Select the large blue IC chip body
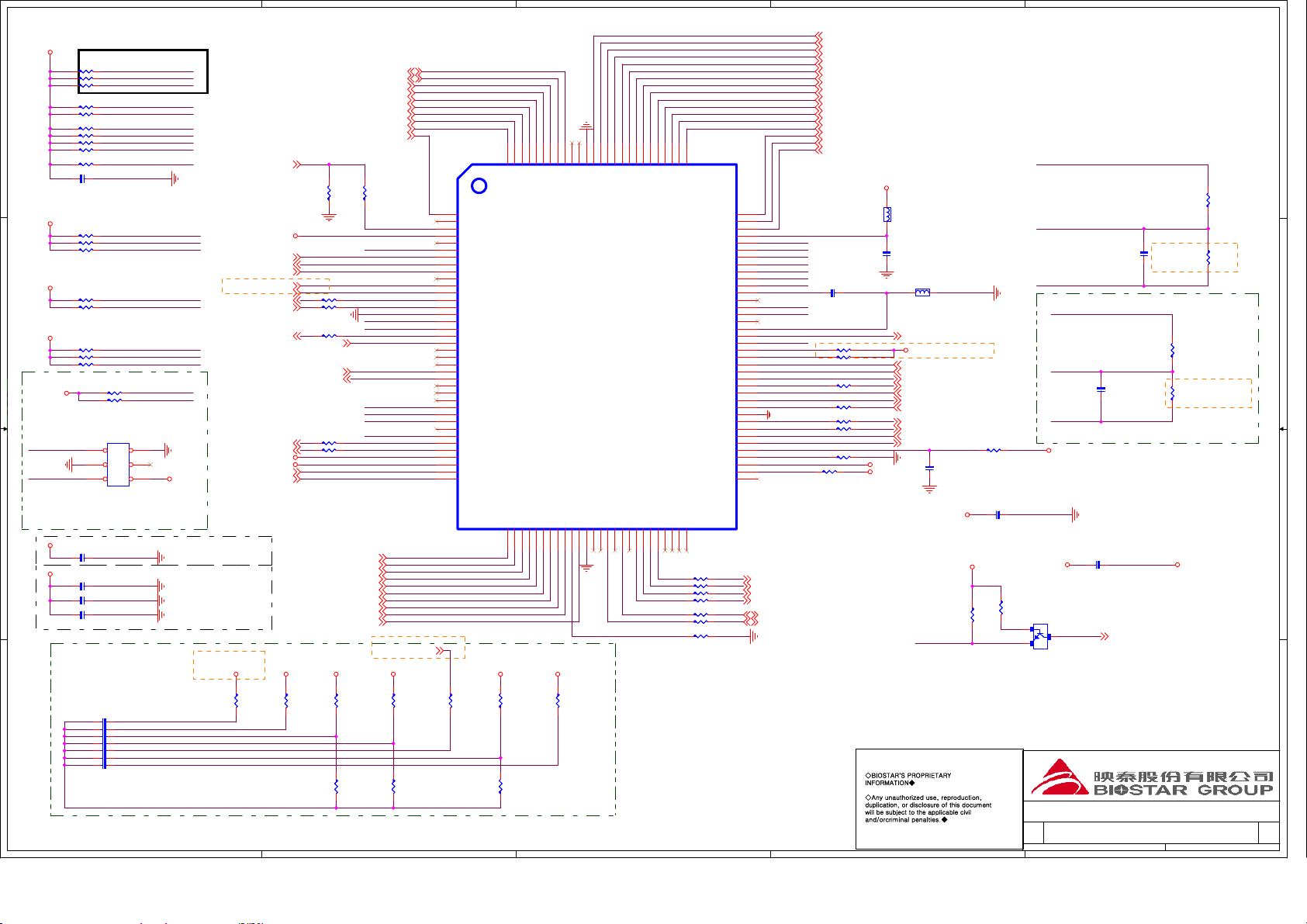Viewport: 1307px width, 924px height. point(596,347)
